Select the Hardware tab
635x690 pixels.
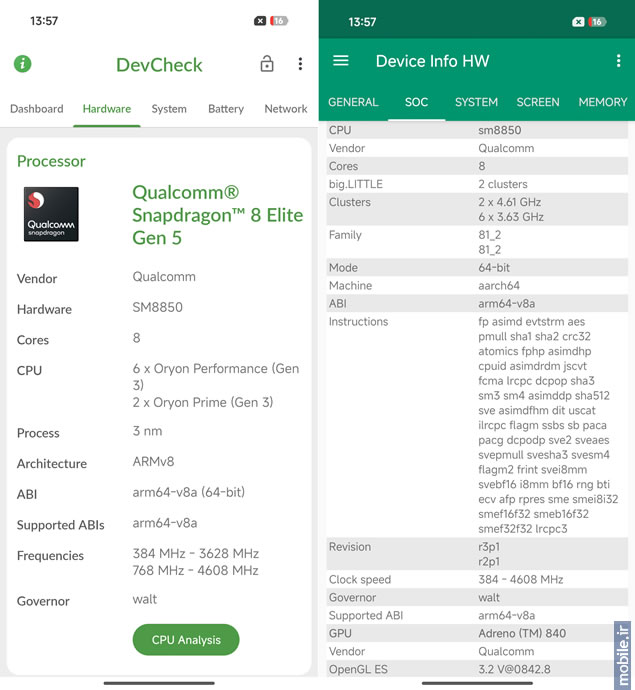coord(107,109)
